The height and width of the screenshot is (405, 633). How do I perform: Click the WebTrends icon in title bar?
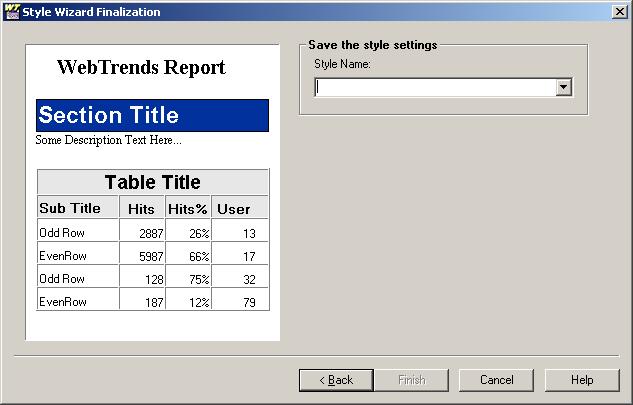pos(11,11)
